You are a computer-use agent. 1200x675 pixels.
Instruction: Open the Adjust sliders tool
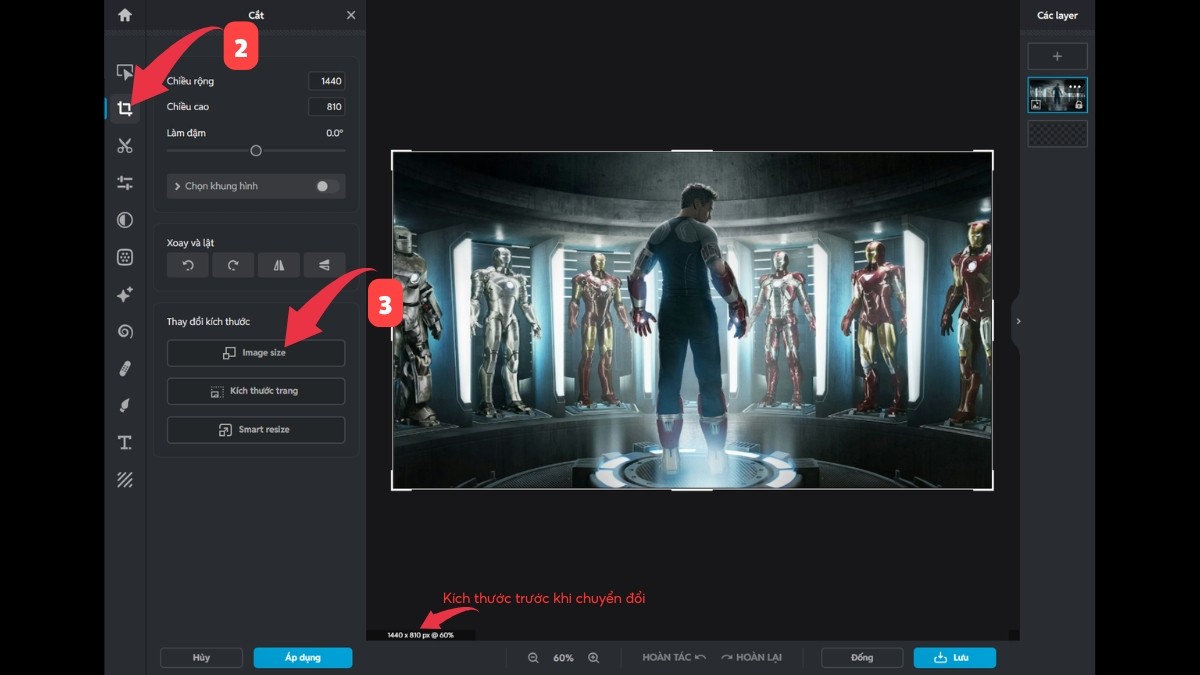125,183
